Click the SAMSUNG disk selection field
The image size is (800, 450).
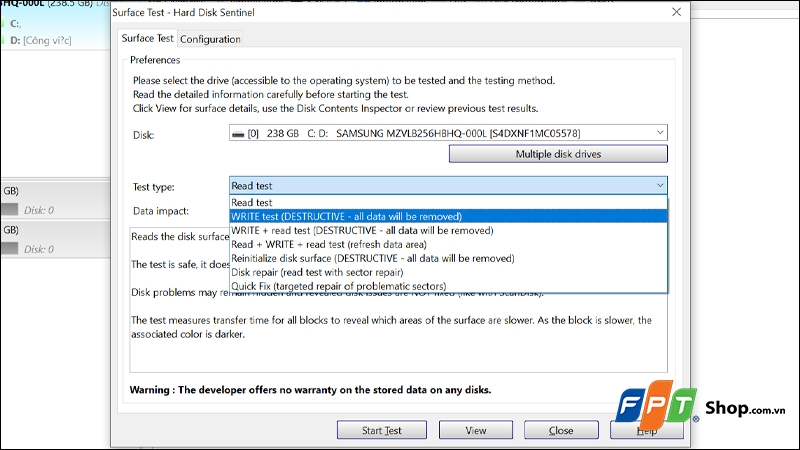tap(448, 133)
